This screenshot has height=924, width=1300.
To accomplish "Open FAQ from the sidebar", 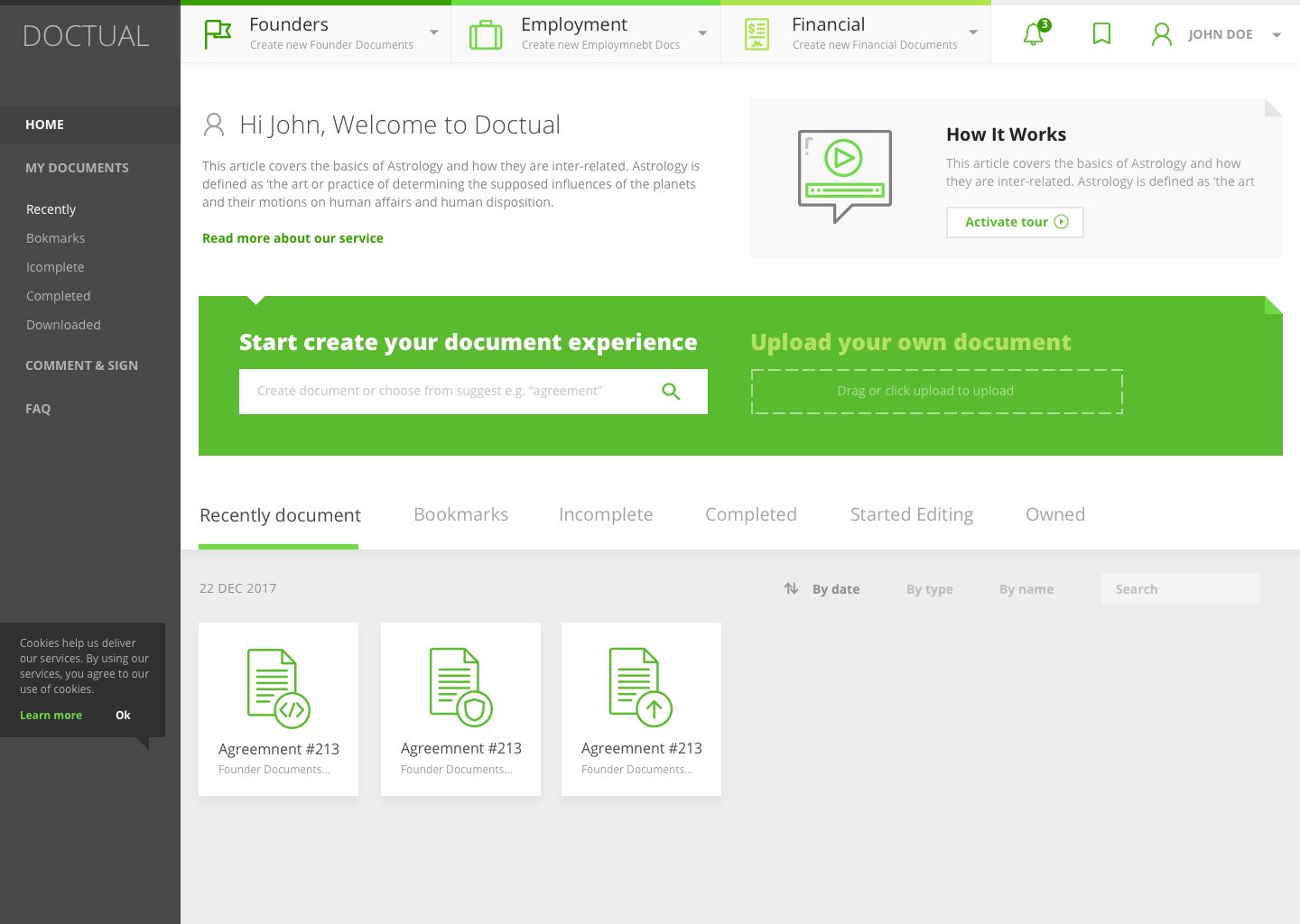I will click(38, 408).
